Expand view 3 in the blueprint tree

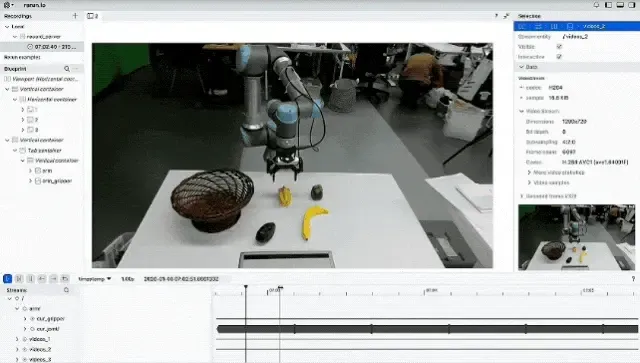click(23, 130)
